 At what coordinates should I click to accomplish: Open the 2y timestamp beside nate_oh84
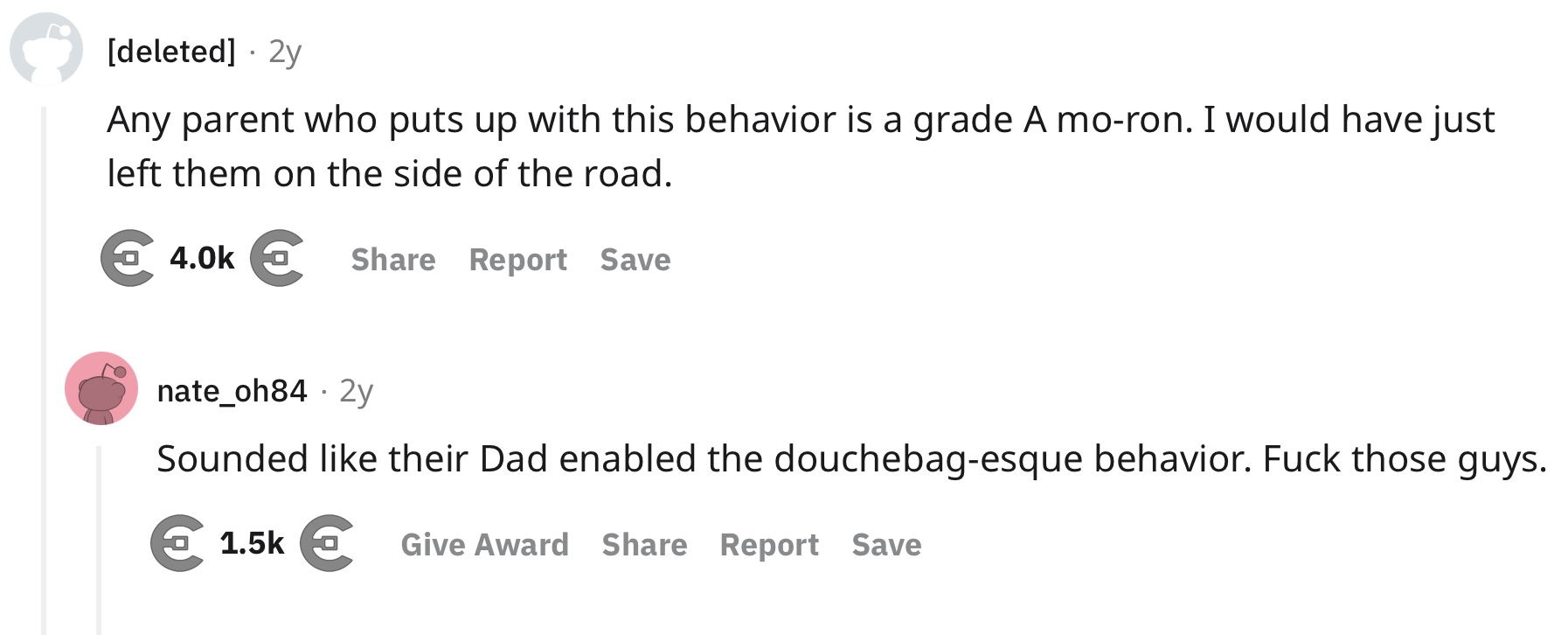(x=357, y=391)
